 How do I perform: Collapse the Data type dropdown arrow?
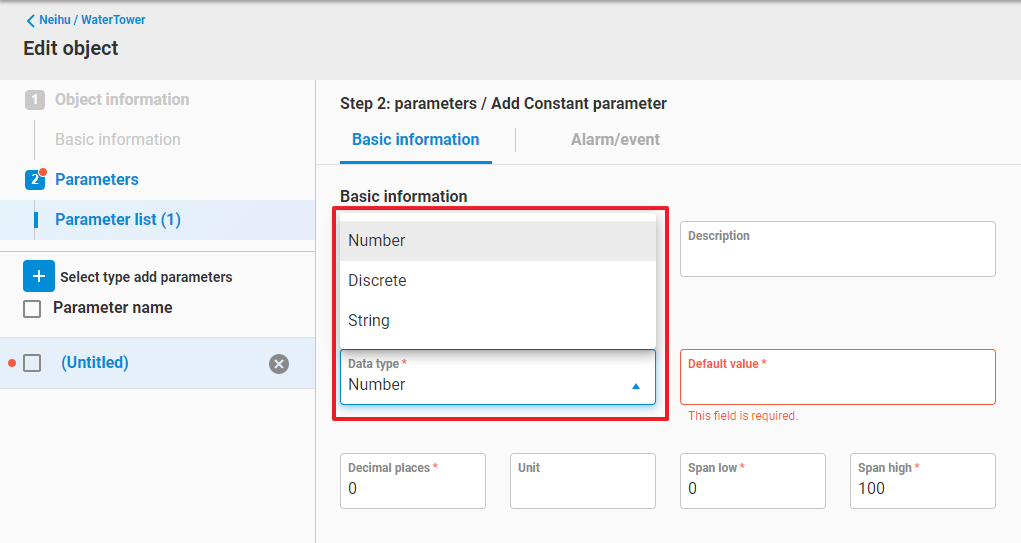[x=636, y=386]
